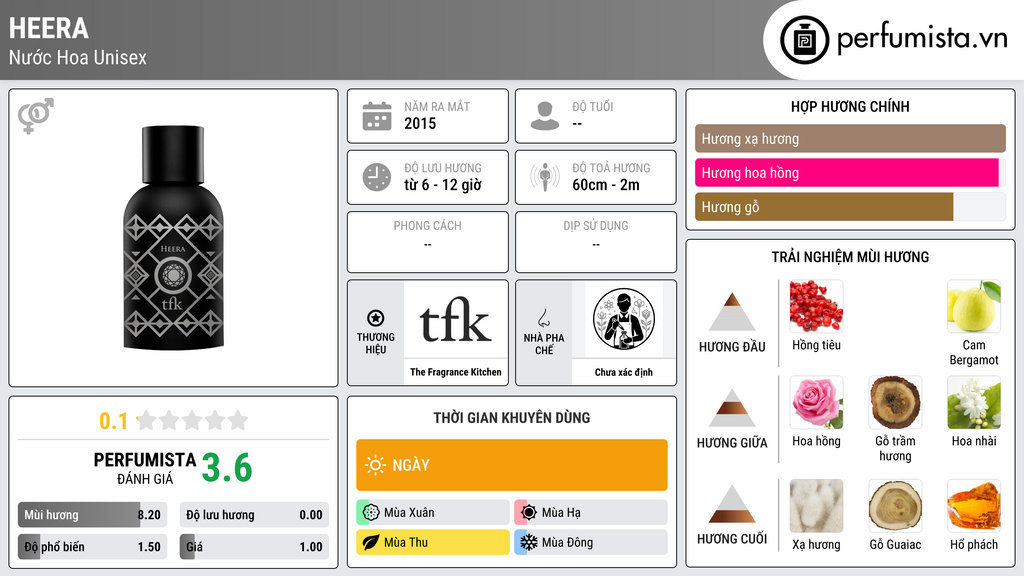Click the Phong cách style card
Image resolution: width=1024 pixels, height=576 pixels.
[x=428, y=242]
